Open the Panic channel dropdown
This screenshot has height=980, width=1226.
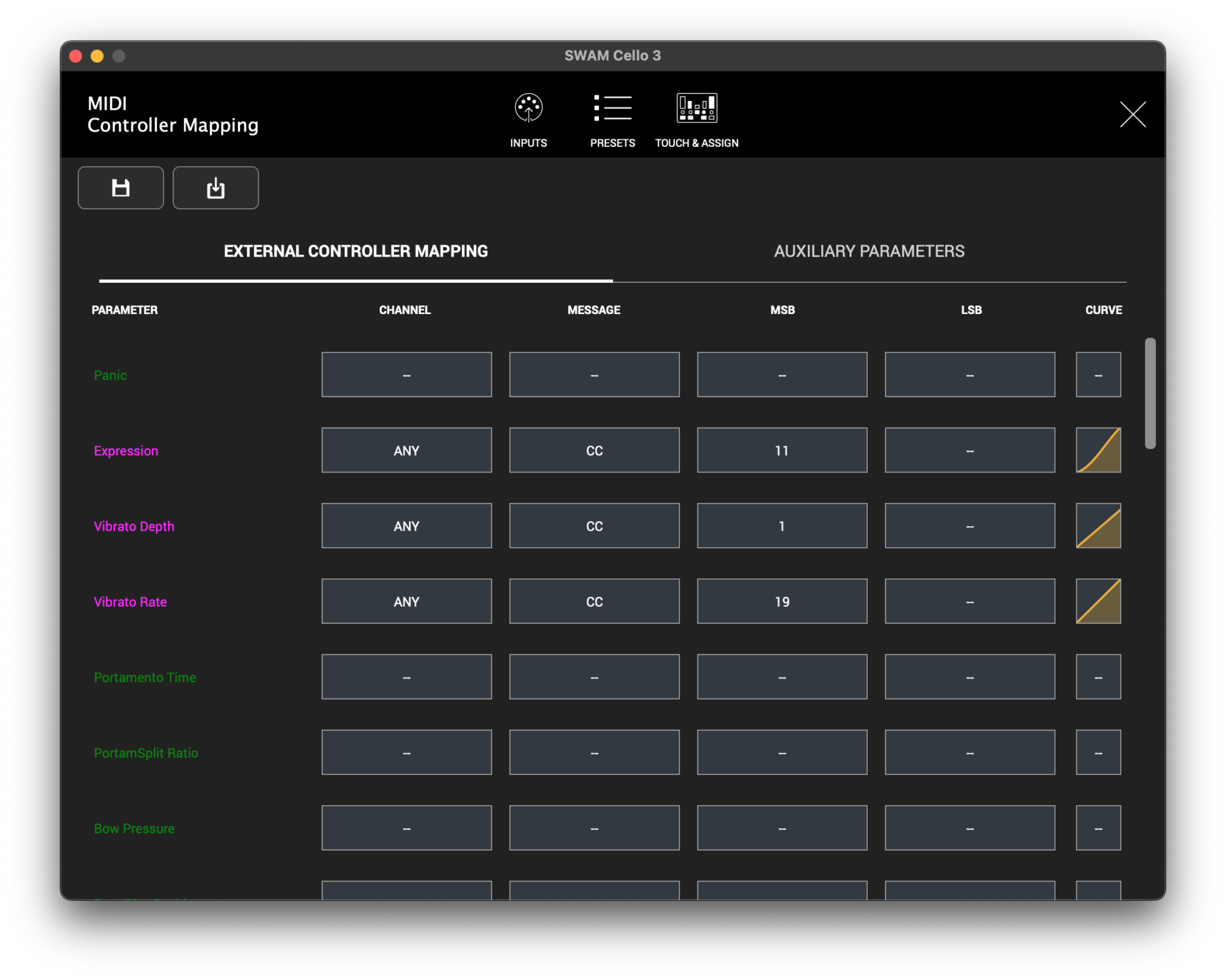[x=406, y=375]
